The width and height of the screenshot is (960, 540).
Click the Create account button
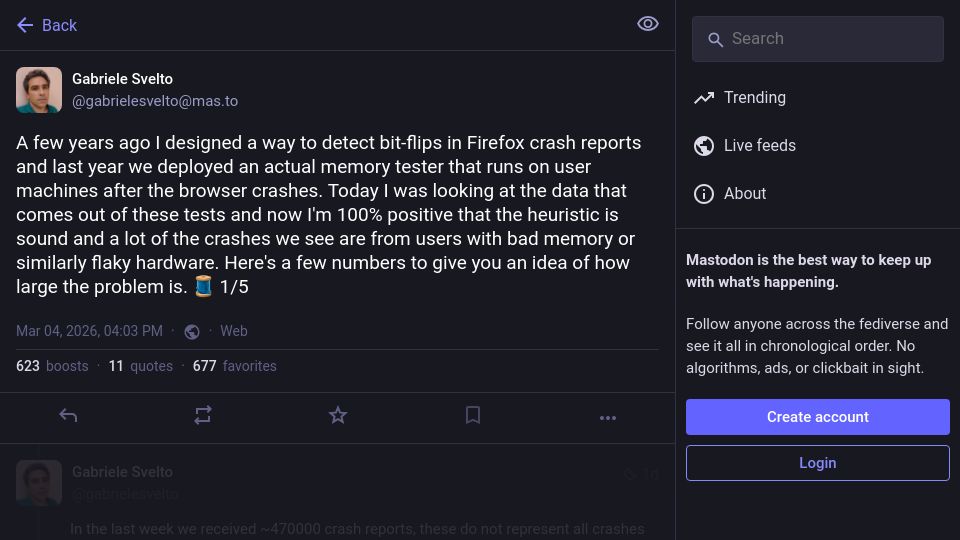(x=817, y=417)
